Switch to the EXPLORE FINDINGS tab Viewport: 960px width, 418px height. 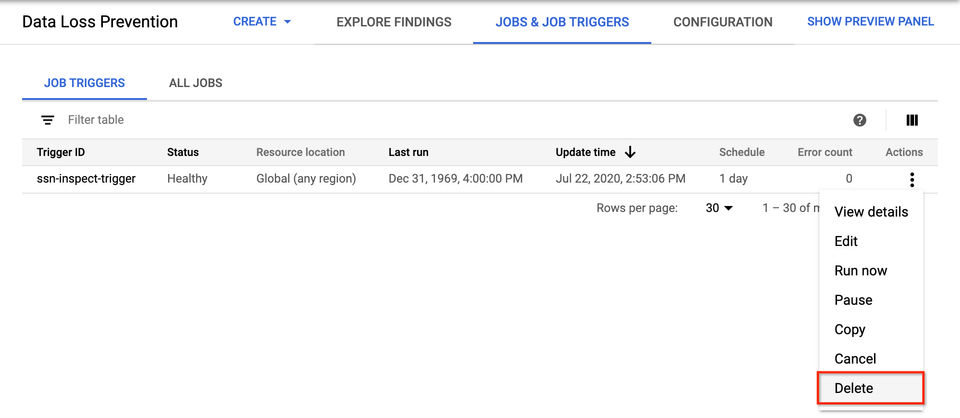394,22
